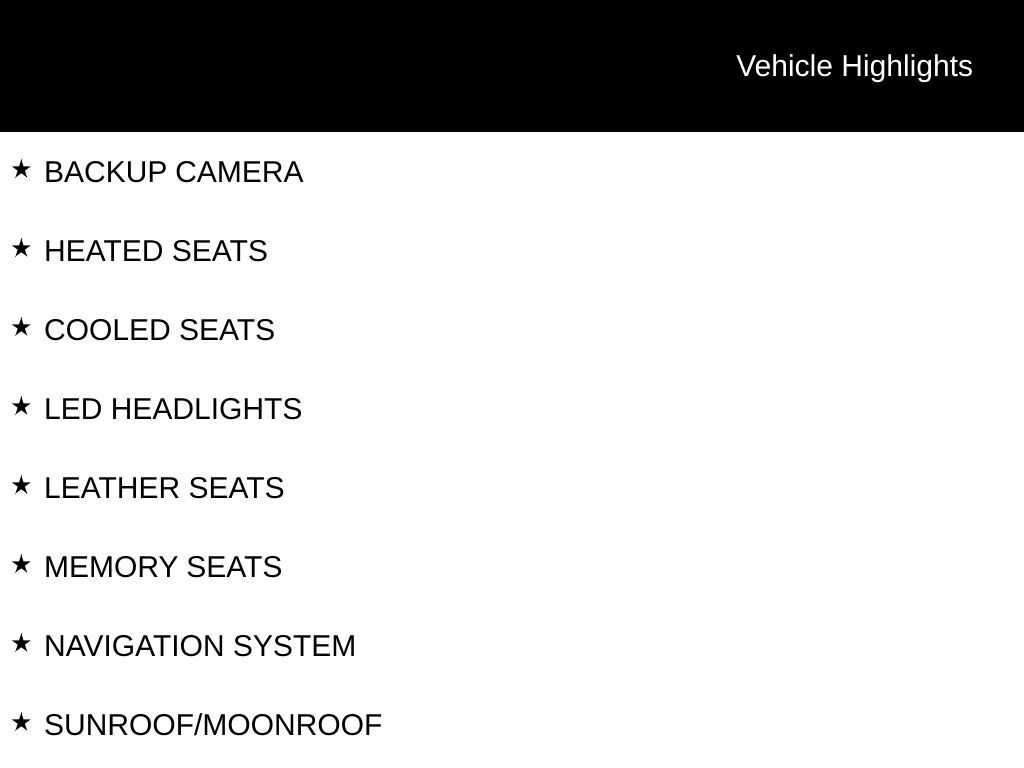Image resolution: width=1024 pixels, height=768 pixels.
Task: Click the NAVIGATION SYSTEM highlight label
Action: [x=200, y=646]
